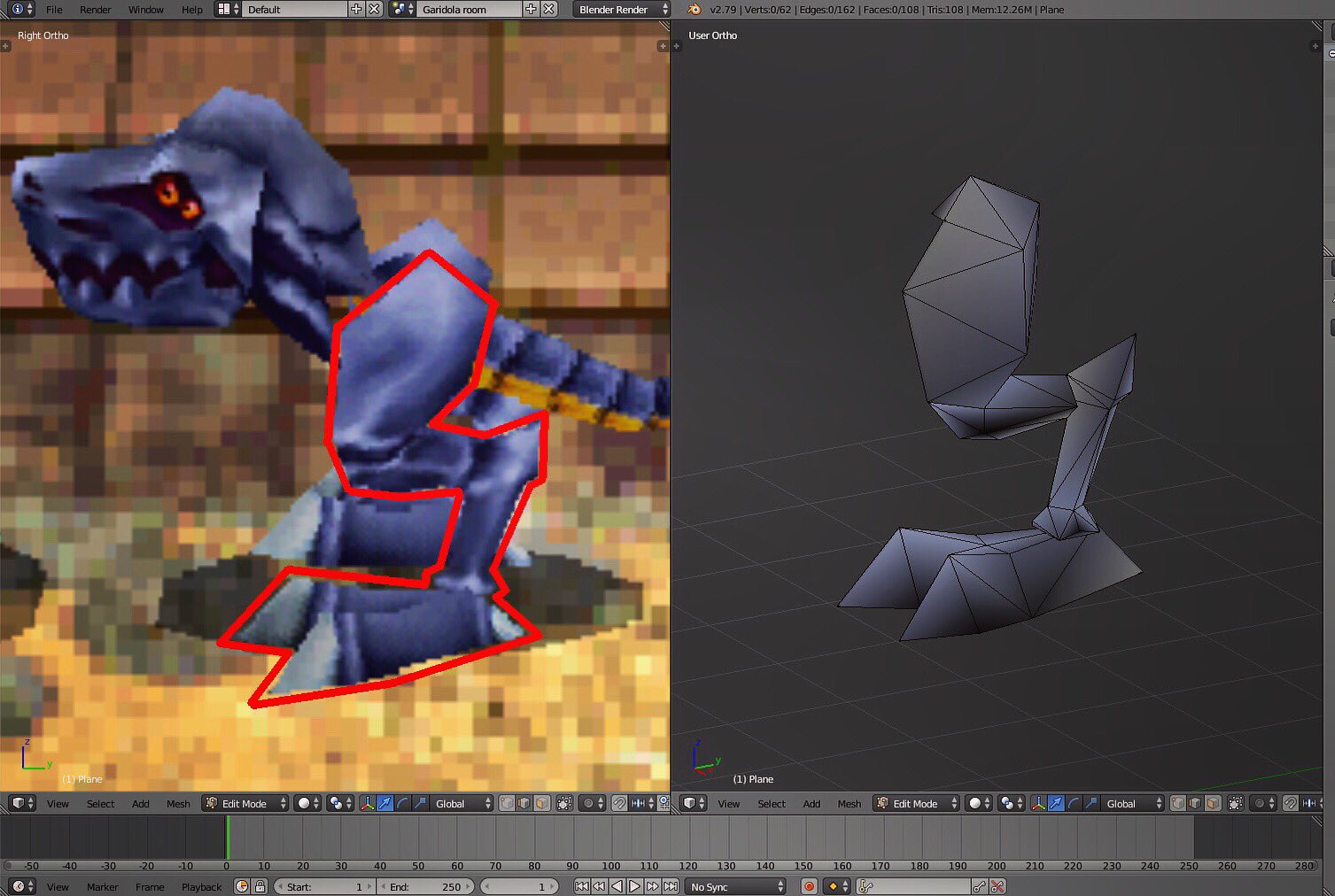Toggle limit selection to visible in left viewport
The image size is (1335, 896).
click(564, 803)
